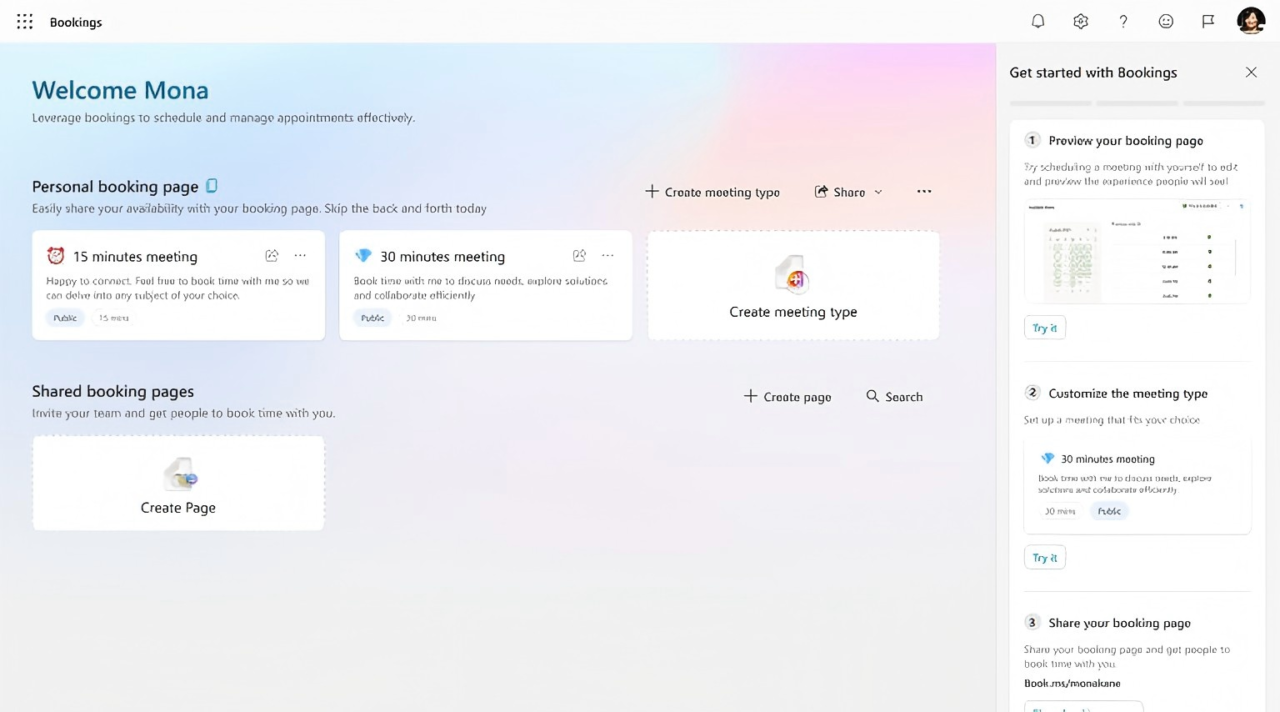
Task: Click step 3 Share your booking page heading
Action: coord(1119,623)
